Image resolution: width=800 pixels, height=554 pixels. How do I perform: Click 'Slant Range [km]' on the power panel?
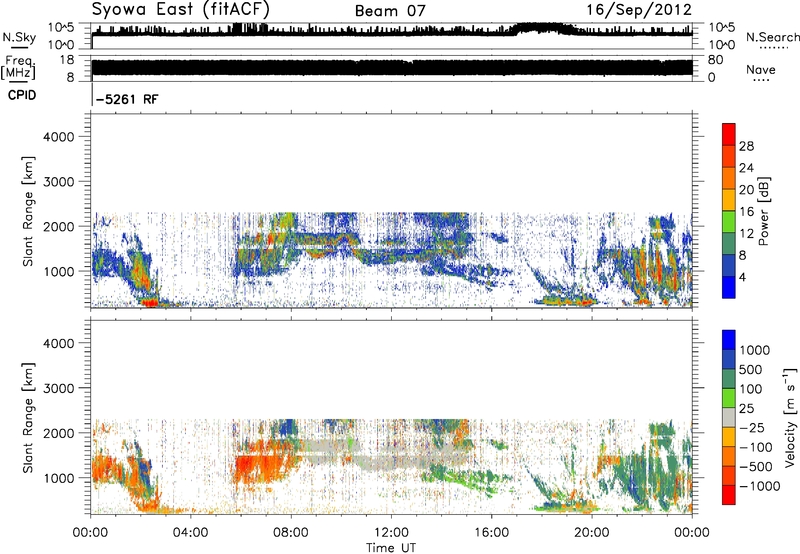(x=28, y=212)
